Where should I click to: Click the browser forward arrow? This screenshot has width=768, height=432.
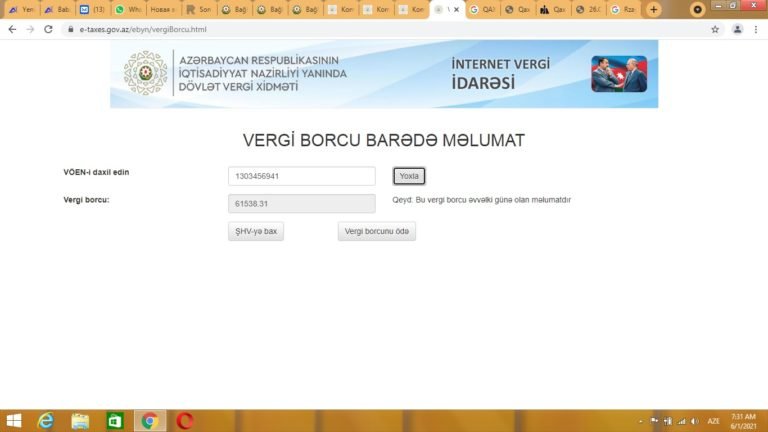coord(30,29)
